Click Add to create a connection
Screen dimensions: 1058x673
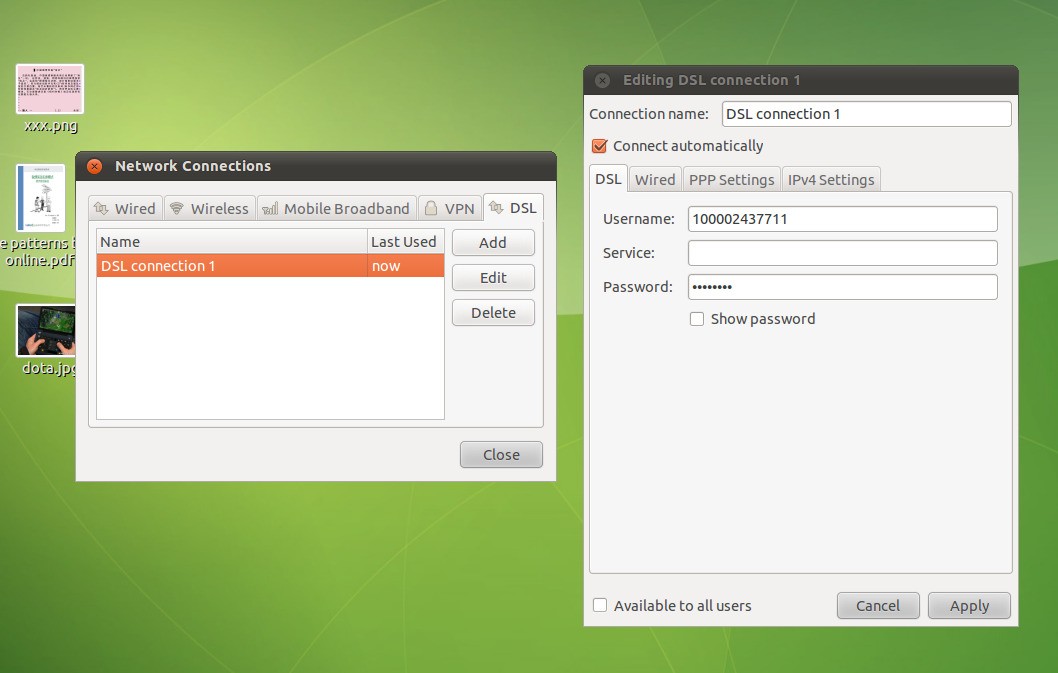pos(493,243)
